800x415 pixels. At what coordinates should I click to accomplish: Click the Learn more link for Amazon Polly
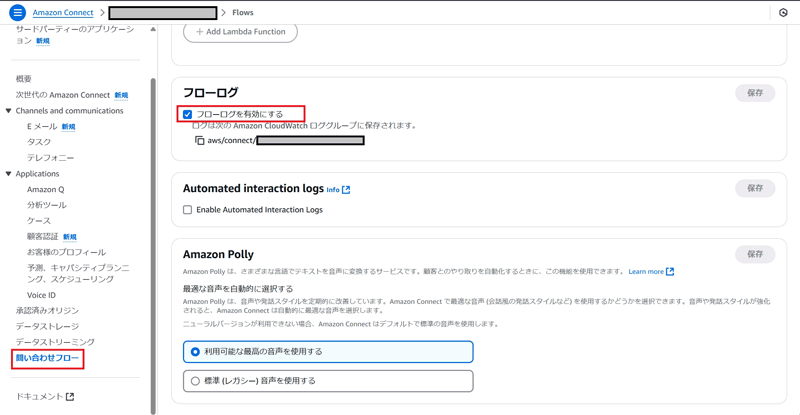[646, 272]
